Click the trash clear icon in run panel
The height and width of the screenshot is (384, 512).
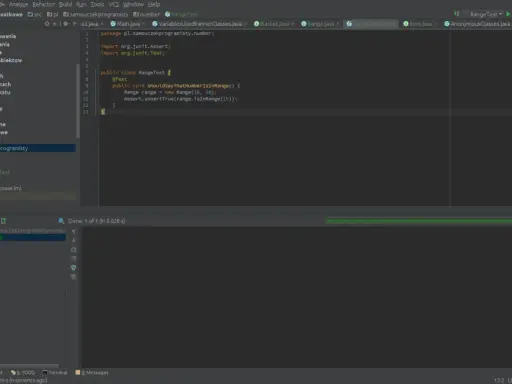coord(74,277)
